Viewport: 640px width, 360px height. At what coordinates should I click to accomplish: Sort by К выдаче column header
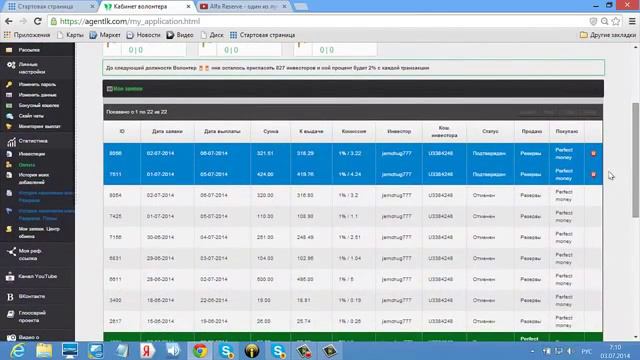click(x=311, y=131)
